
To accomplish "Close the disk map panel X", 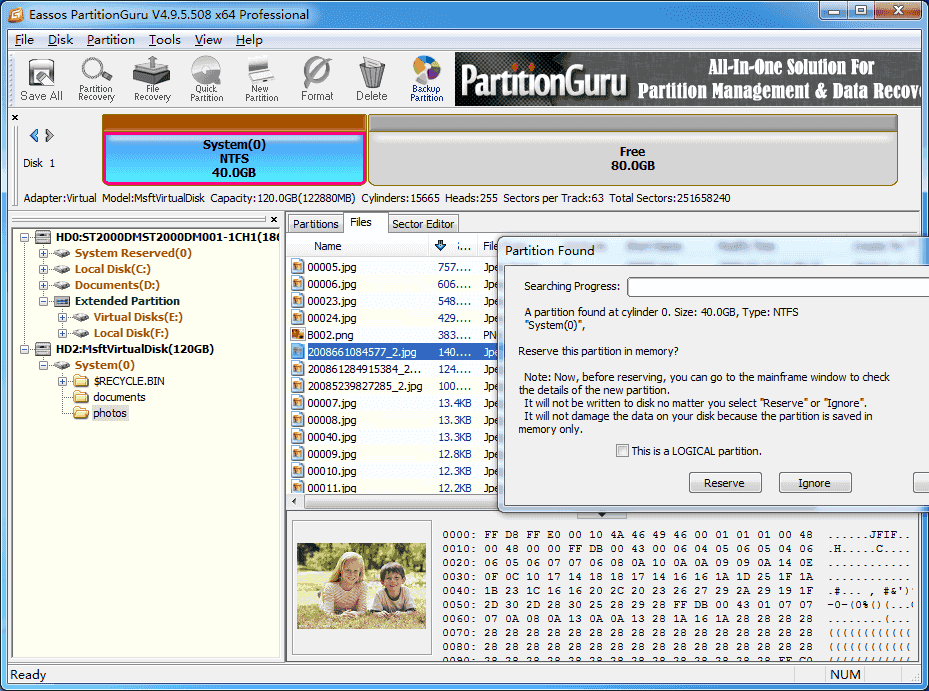I will (x=15, y=117).
